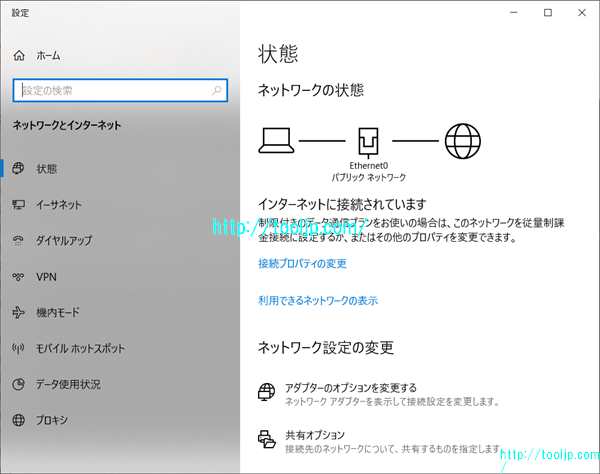600x474 pixels.
Task: Click the VPN icon in sidebar
Action: click(x=18, y=277)
